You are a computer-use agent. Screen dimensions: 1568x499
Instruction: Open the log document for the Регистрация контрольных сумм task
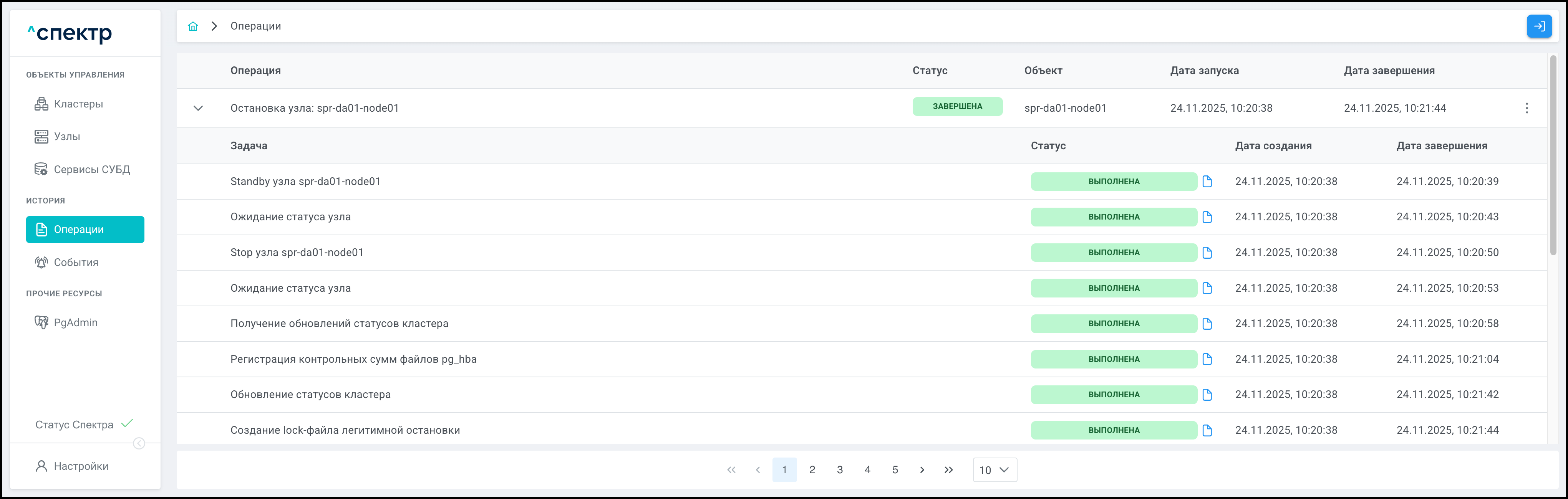(x=1207, y=359)
